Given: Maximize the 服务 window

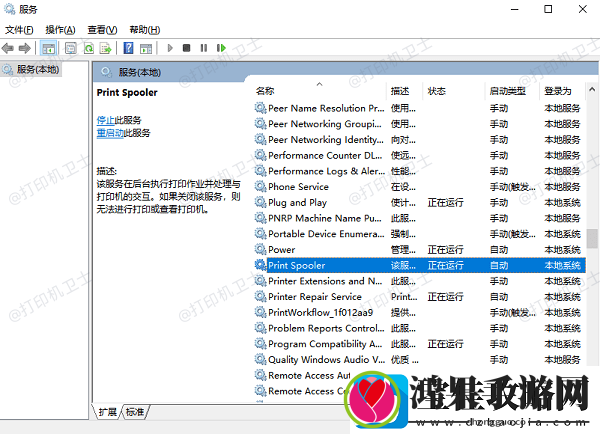Looking at the screenshot, I should click(x=548, y=9).
